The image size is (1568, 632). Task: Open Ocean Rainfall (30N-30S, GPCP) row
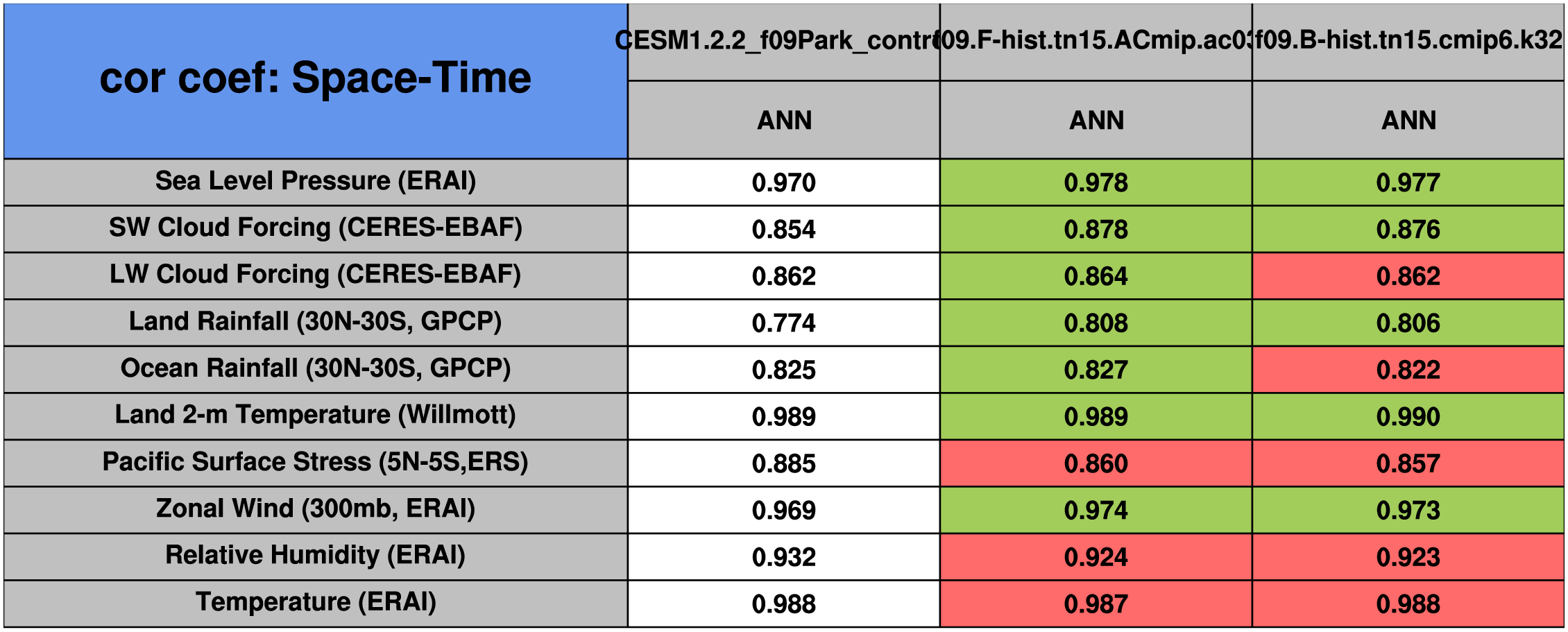coord(316,368)
